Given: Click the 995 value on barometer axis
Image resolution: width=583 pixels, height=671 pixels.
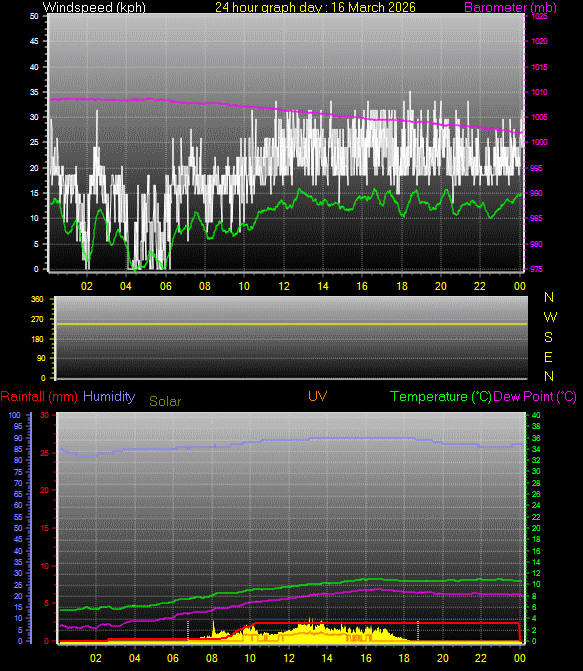Looking at the screenshot, I should coord(536,168).
